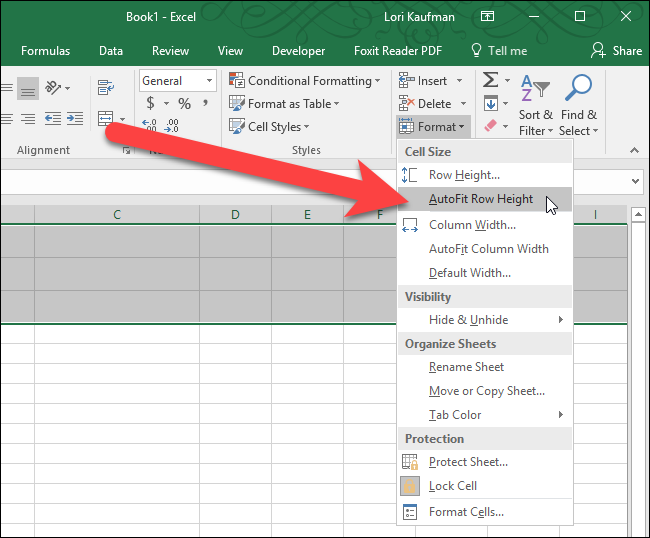The image size is (650, 538).
Task: Click the AutoSum sigma icon
Action: [490, 80]
